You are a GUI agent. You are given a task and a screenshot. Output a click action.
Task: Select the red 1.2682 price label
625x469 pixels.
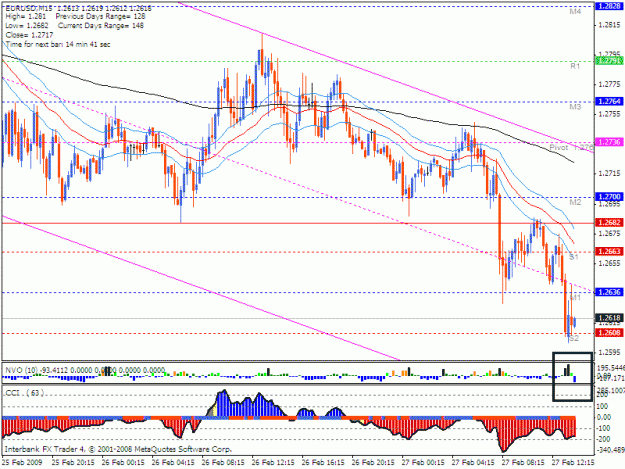pos(609,222)
